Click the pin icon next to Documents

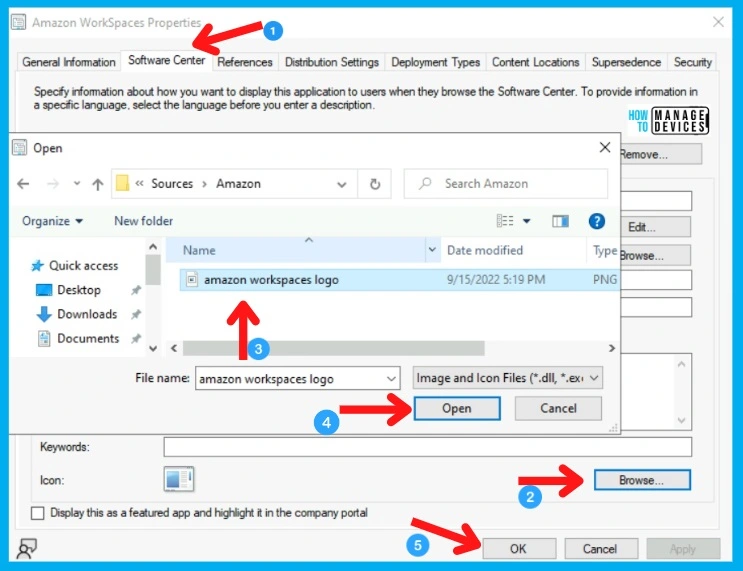[136, 338]
